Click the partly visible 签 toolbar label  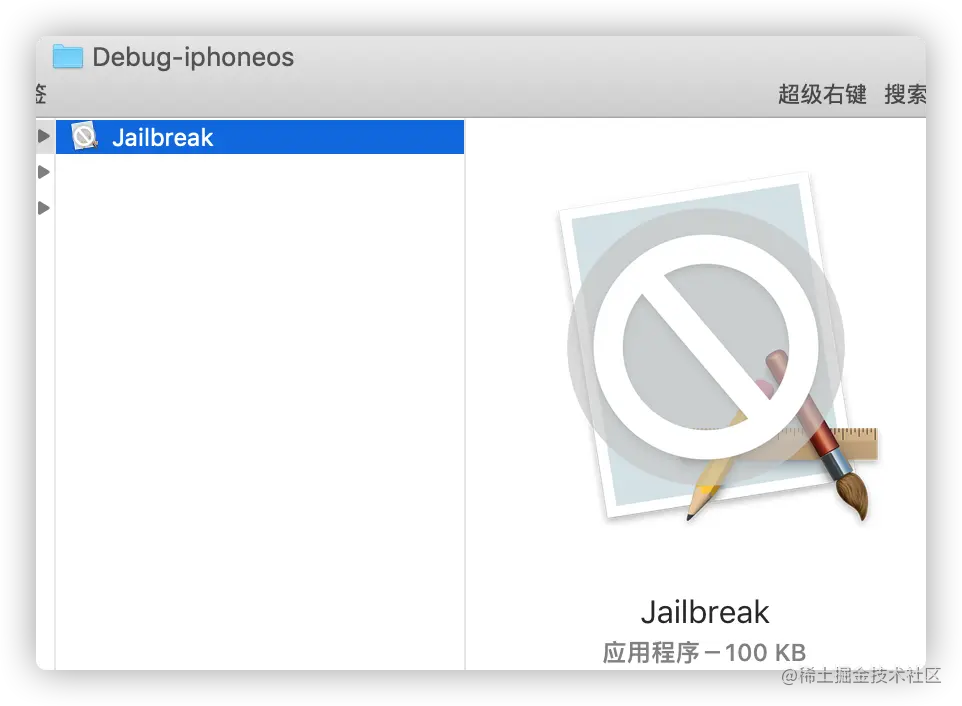tap(40, 94)
